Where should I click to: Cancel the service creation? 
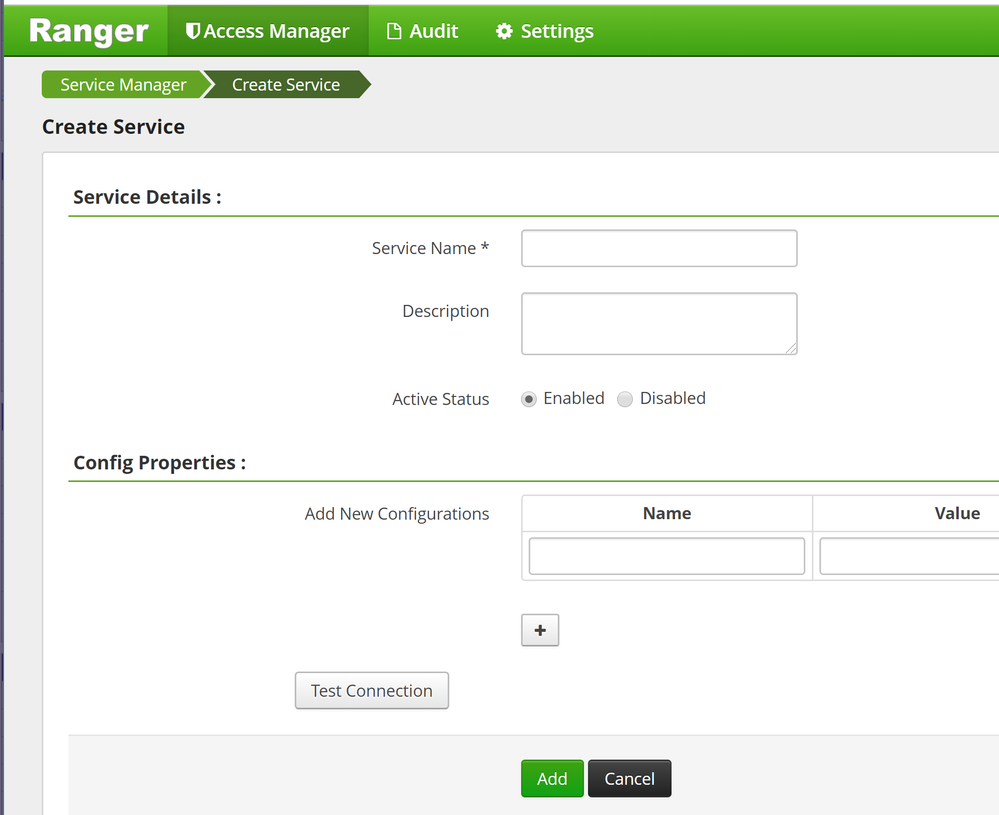coord(629,779)
